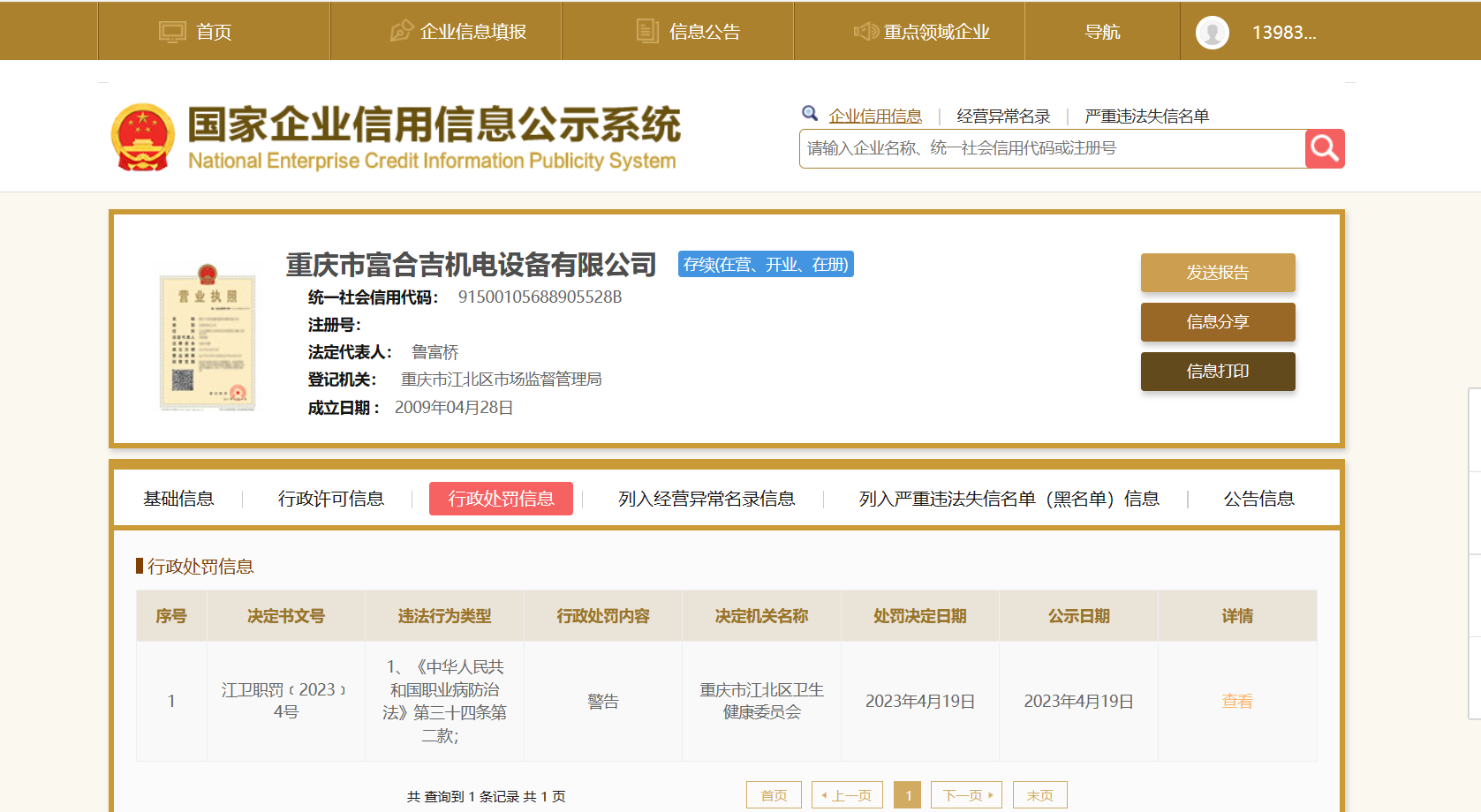Click the violation type cell 《中华人民共和国职业病防治法》
Viewport: 1481px width, 812px height.
pyautogui.click(x=444, y=701)
